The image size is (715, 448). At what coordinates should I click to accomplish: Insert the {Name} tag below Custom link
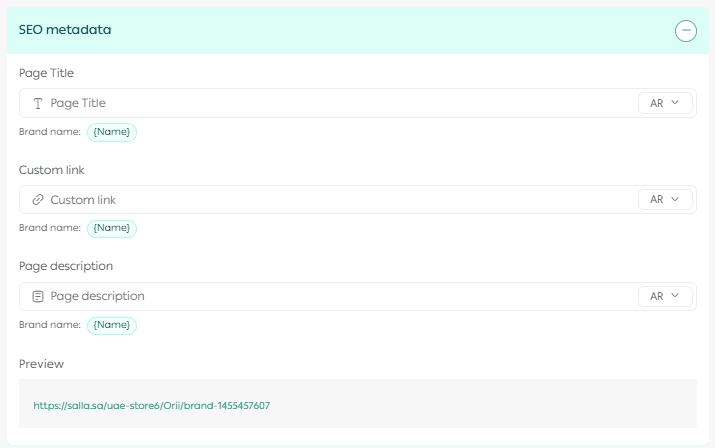112,228
